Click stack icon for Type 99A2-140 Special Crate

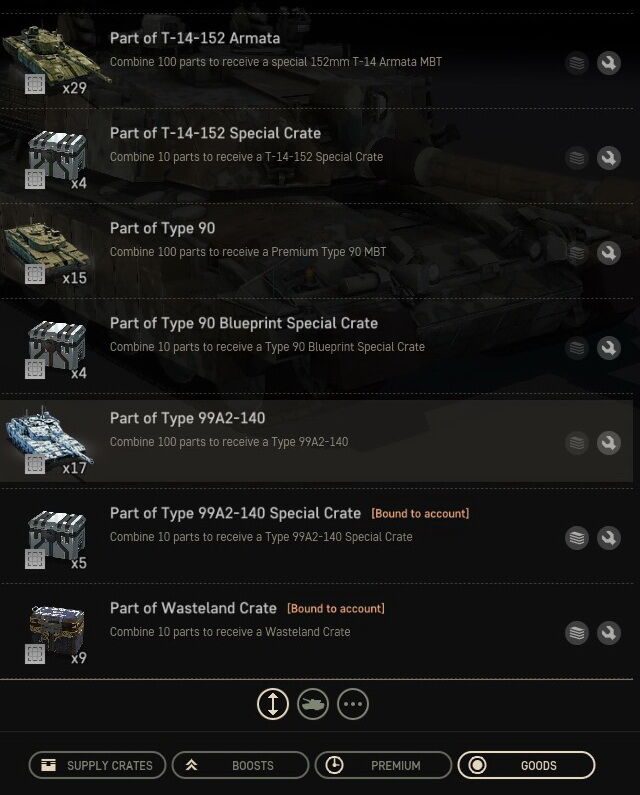(577, 538)
